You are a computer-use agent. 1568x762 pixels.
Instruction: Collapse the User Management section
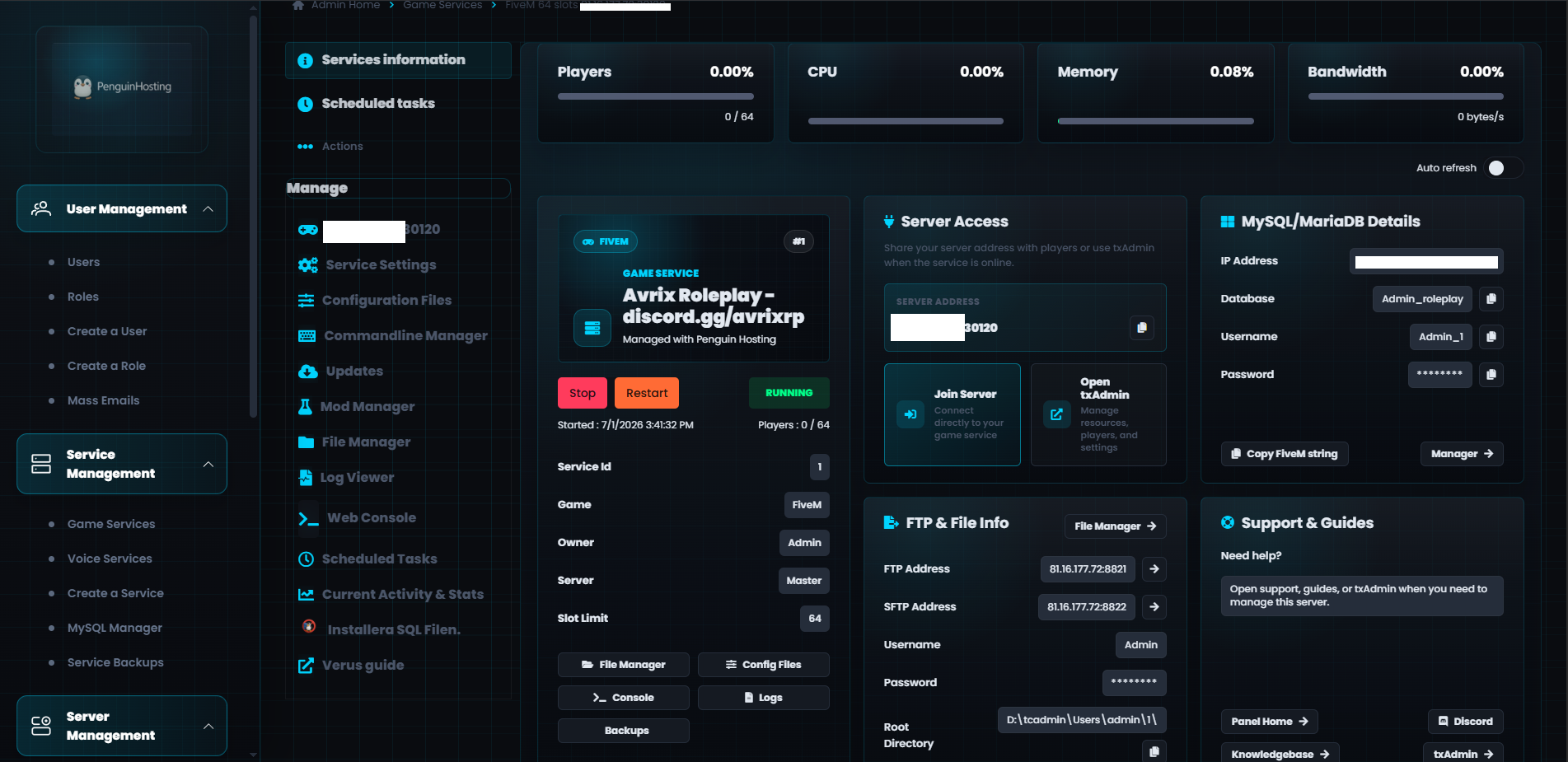point(122,208)
